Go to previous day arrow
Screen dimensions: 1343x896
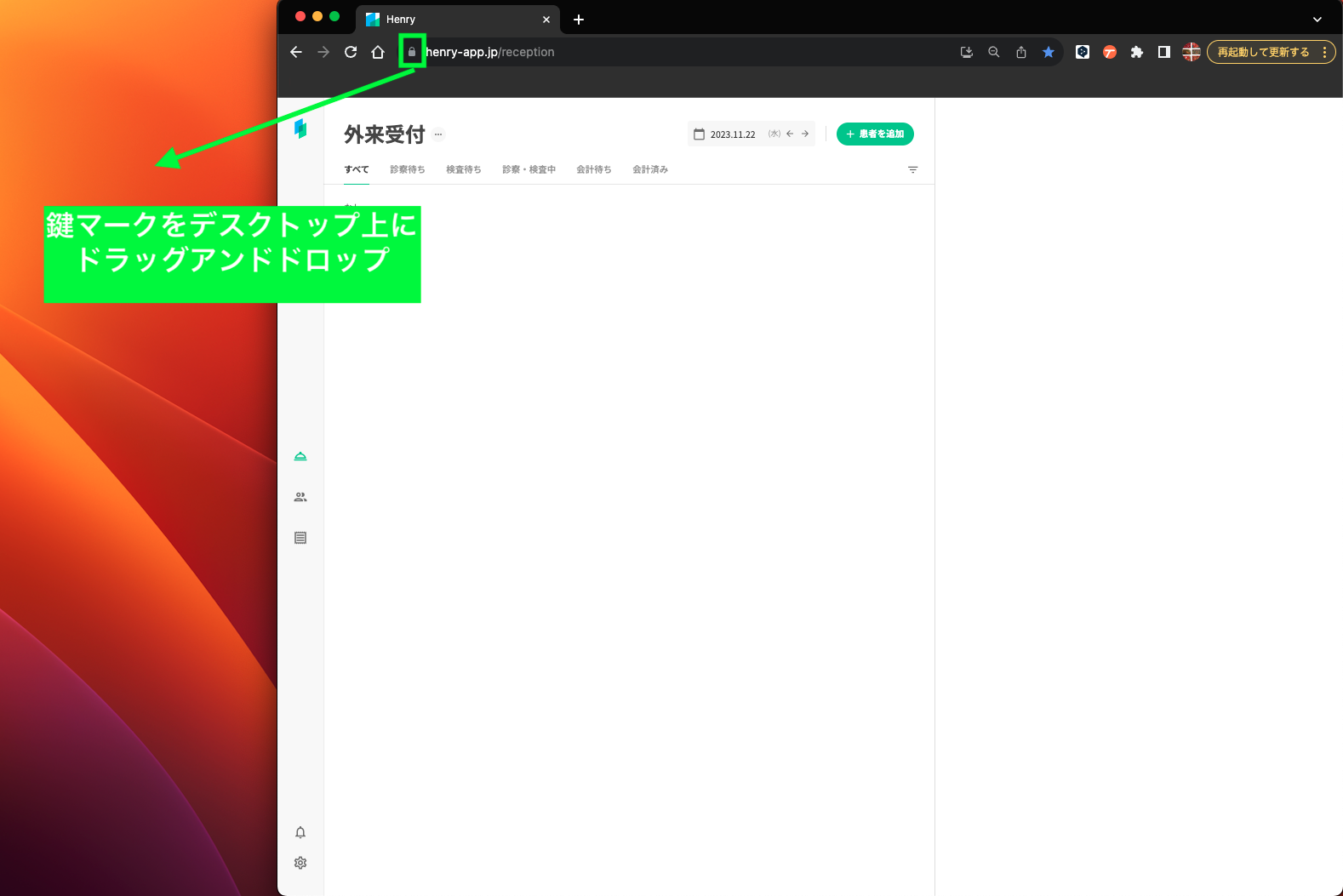[x=790, y=134]
